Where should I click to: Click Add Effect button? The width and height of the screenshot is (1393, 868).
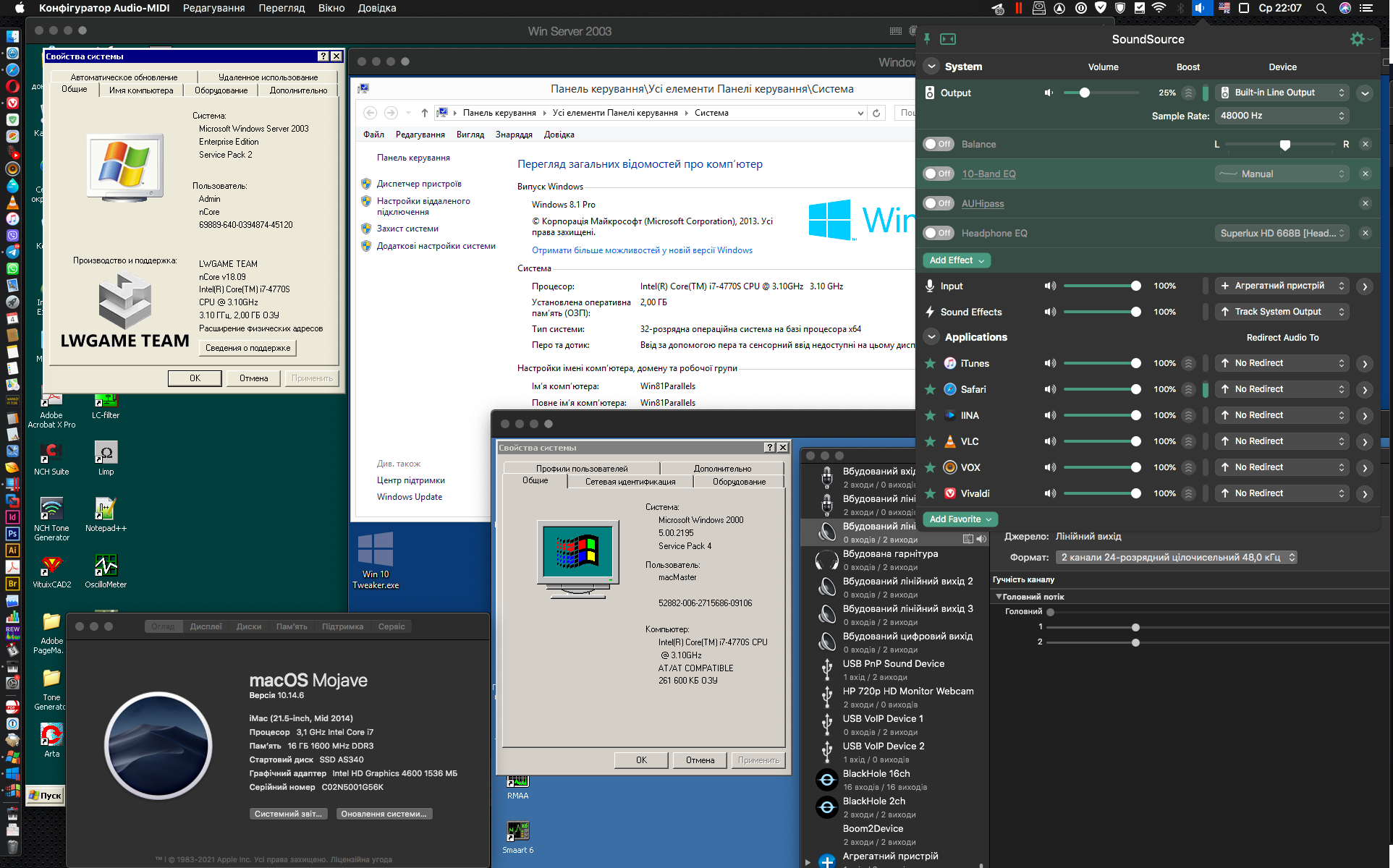click(957, 260)
